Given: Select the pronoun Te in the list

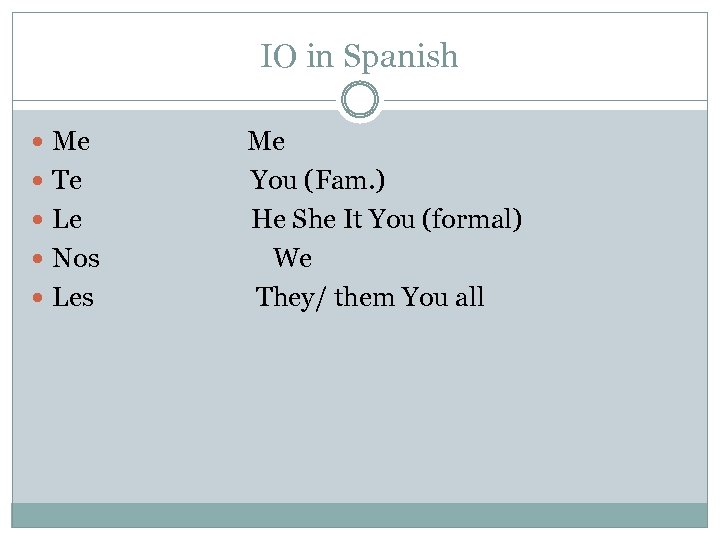Looking at the screenshot, I should point(67,181).
